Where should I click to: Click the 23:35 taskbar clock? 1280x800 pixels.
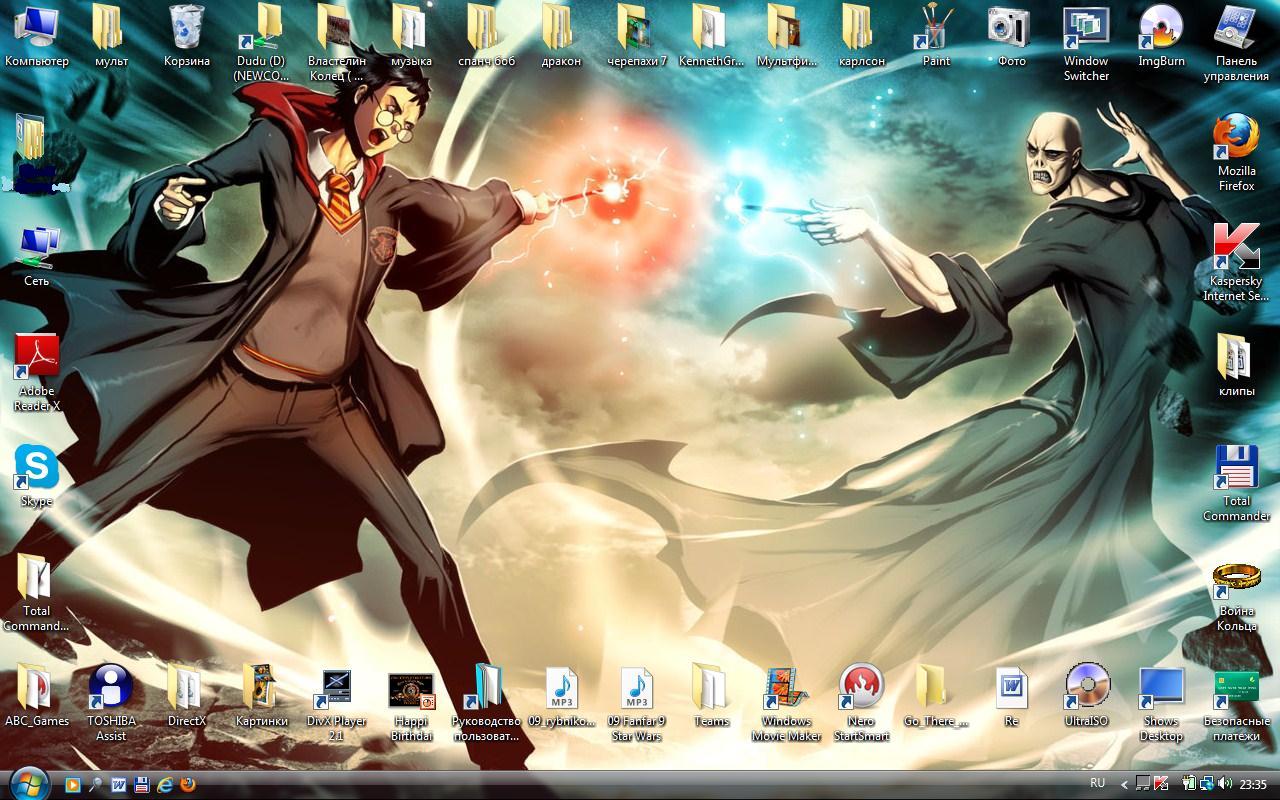pyautogui.click(x=1253, y=784)
